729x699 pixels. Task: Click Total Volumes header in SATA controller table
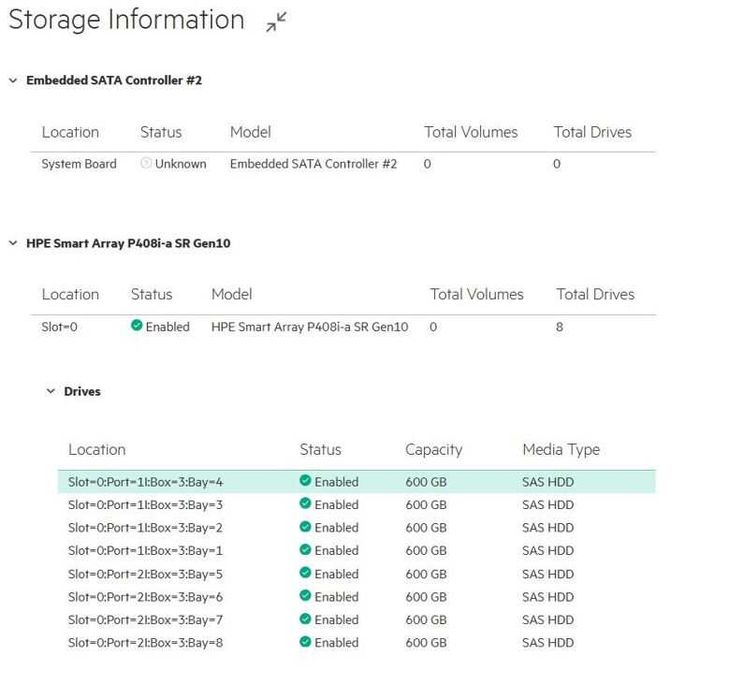pyautogui.click(x=471, y=132)
